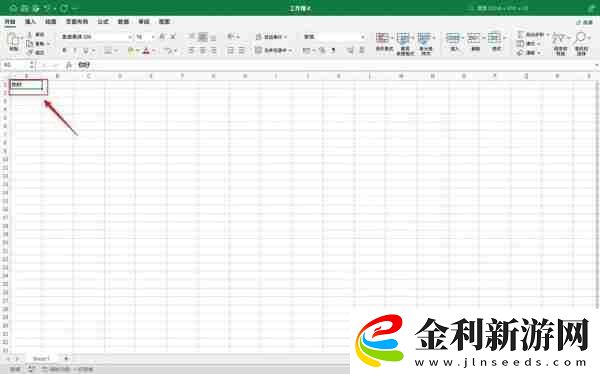Click the Home icon in title bar
Screen dimensions: 600x374
click(x=13, y=8)
